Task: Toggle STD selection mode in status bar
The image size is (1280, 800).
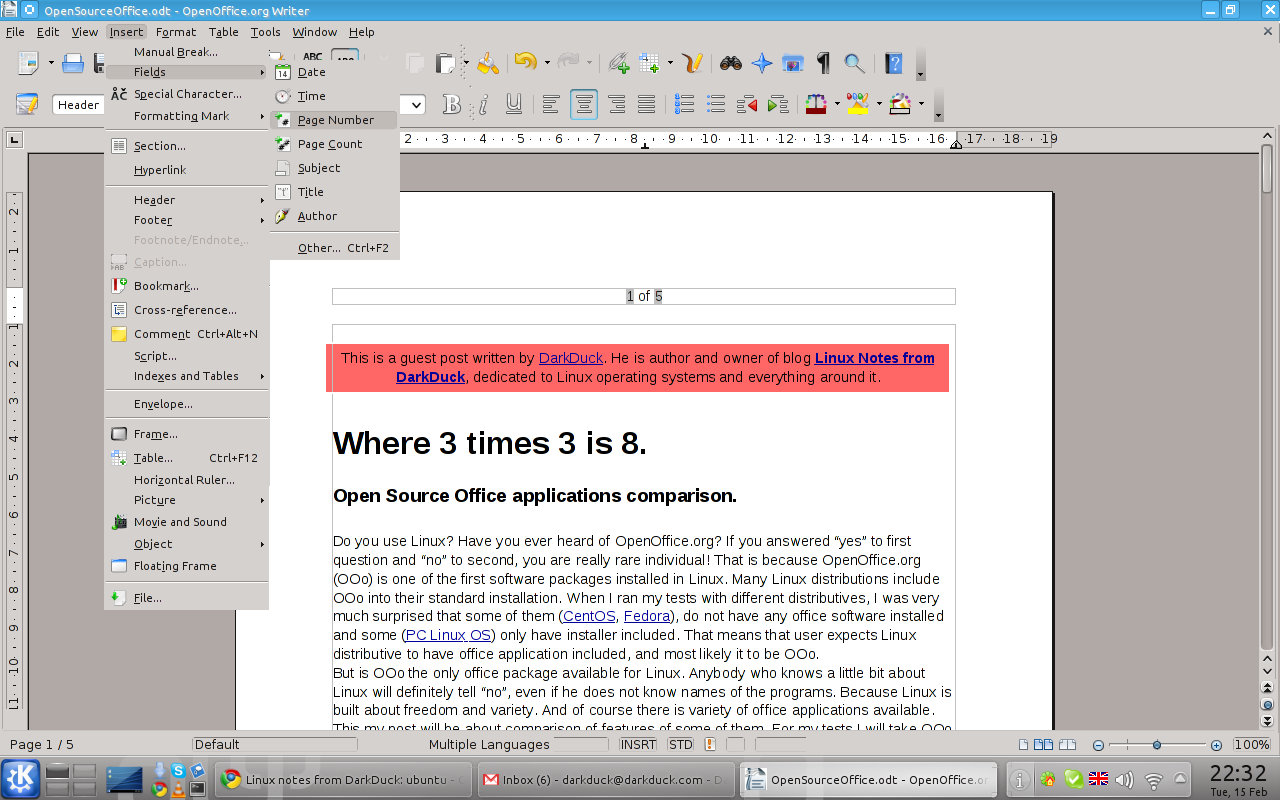Action: coord(681,744)
